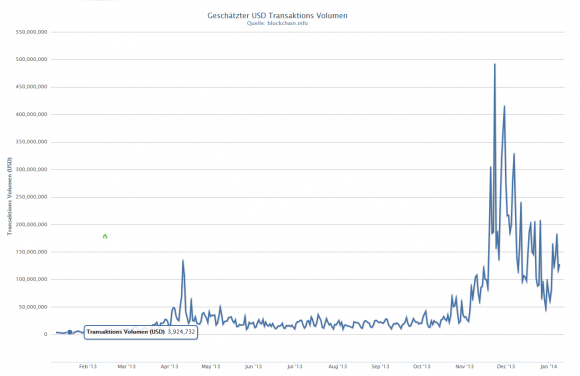Screen dimensions: 580x376
Task: Click the 200,000,000 y-axis label
Action: 31,224
